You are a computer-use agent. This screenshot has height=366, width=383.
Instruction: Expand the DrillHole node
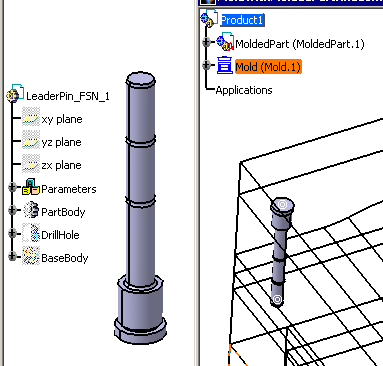(12, 233)
